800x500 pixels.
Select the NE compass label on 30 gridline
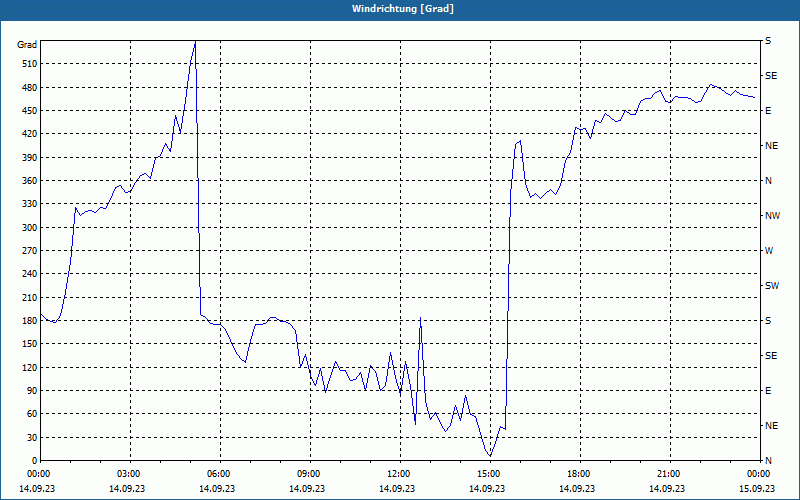pos(772,426)
